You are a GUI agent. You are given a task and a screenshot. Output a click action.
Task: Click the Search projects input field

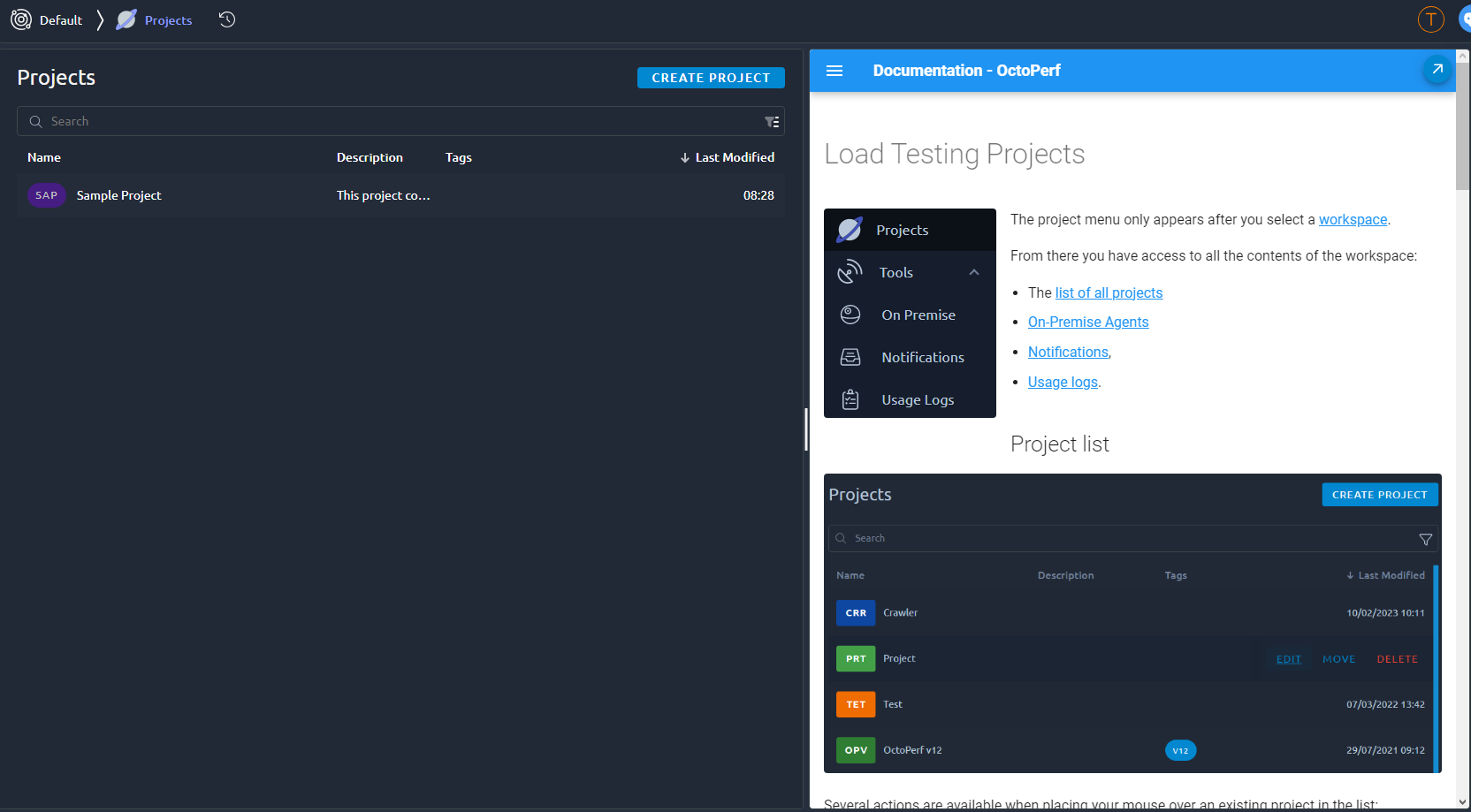[x=400, y=121]
